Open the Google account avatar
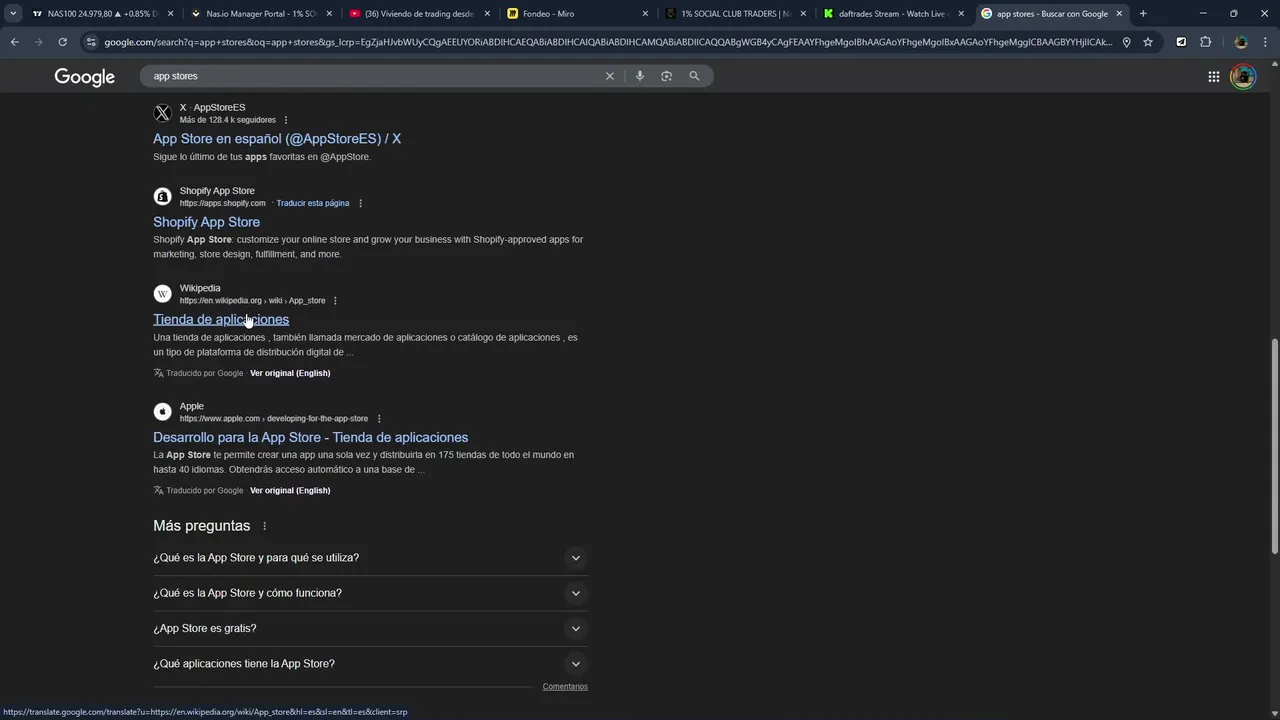1280x720 pixels. pyautogui.click(x=1243, y=77)
